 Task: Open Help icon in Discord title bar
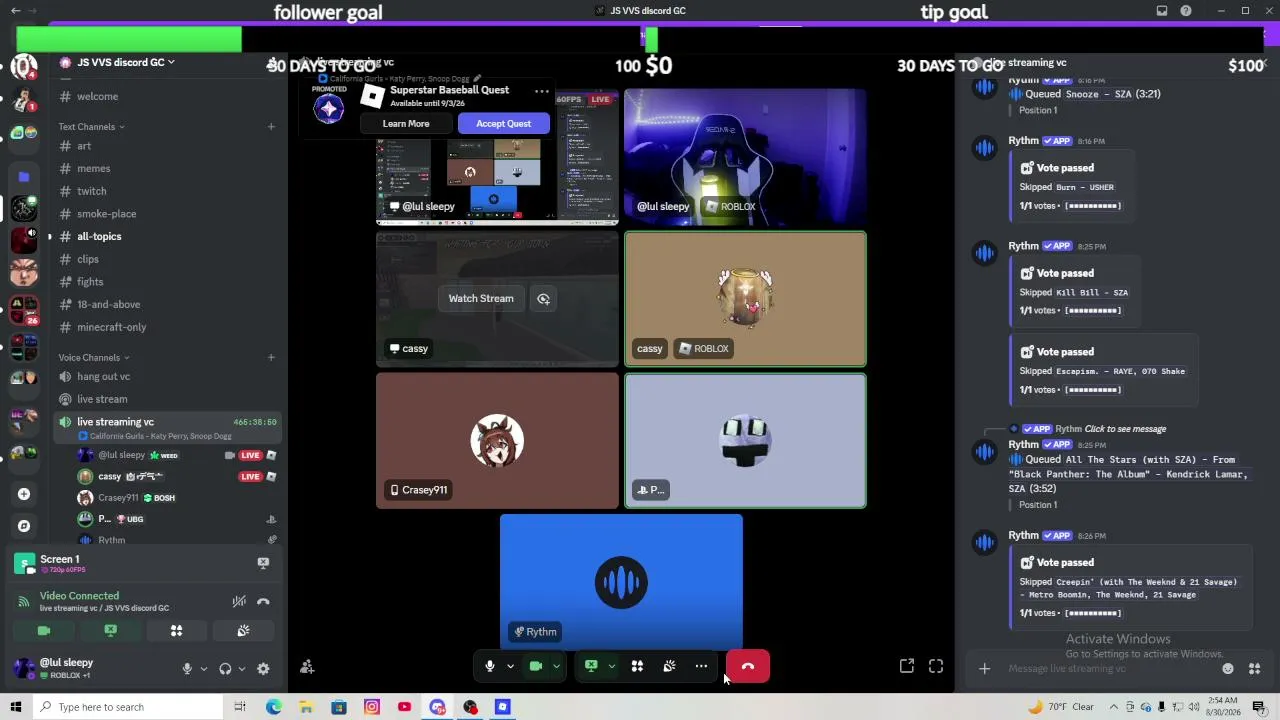click(x=1186, y=11)
